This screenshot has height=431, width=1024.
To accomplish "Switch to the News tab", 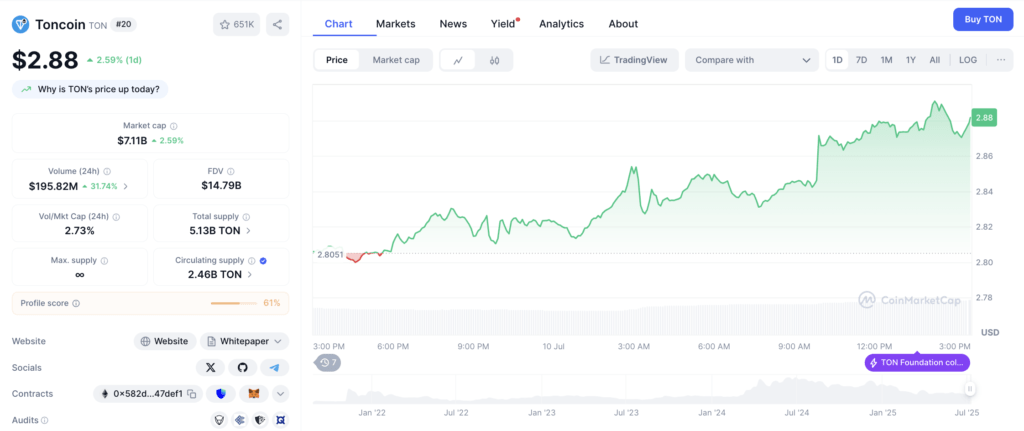I will coord(453,24).
